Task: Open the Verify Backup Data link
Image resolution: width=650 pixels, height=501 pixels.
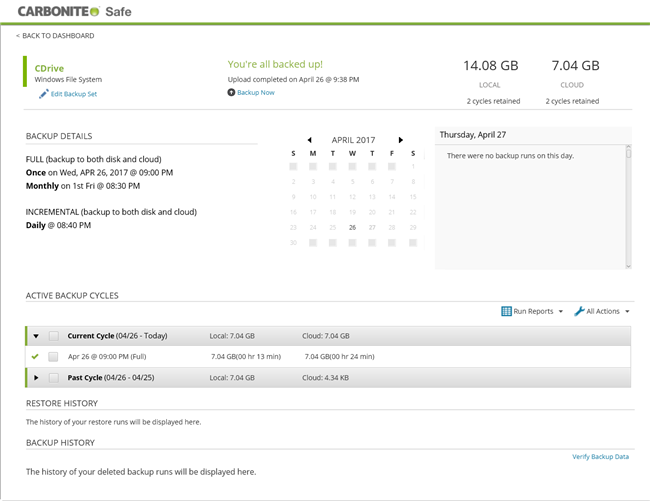Action: tap(600, 456)
